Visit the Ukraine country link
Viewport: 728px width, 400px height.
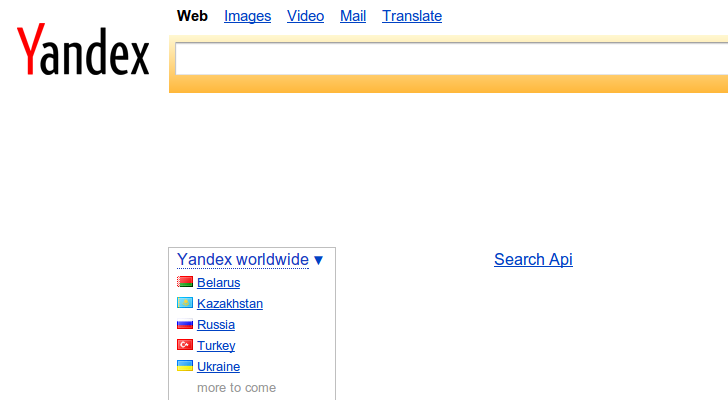coord(218,367)
